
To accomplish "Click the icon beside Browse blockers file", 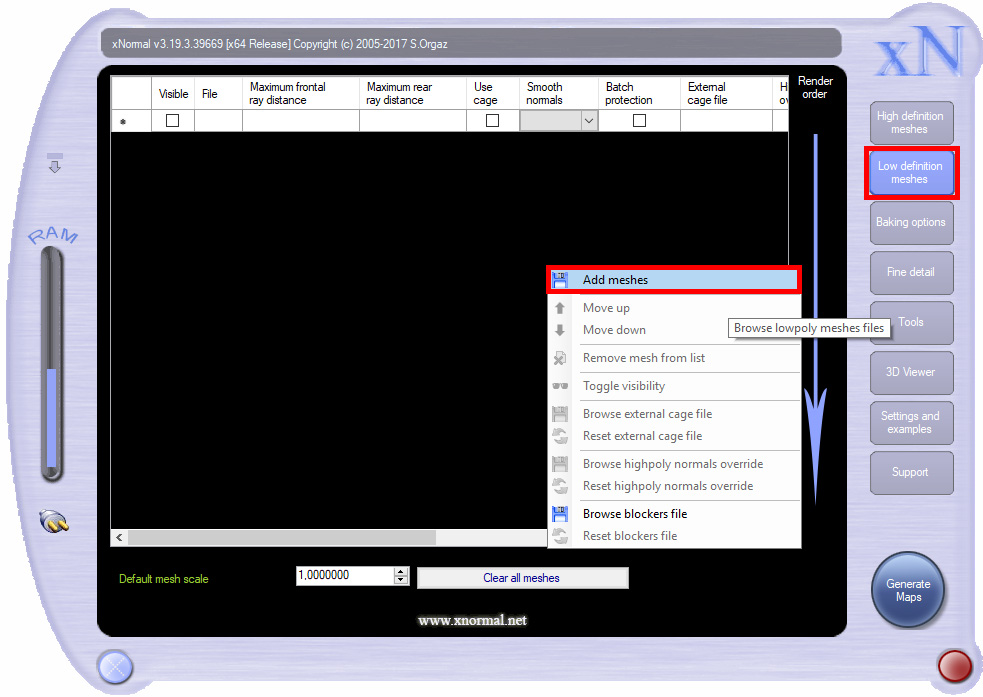I will pyautogui.click(x=560, y=514).
